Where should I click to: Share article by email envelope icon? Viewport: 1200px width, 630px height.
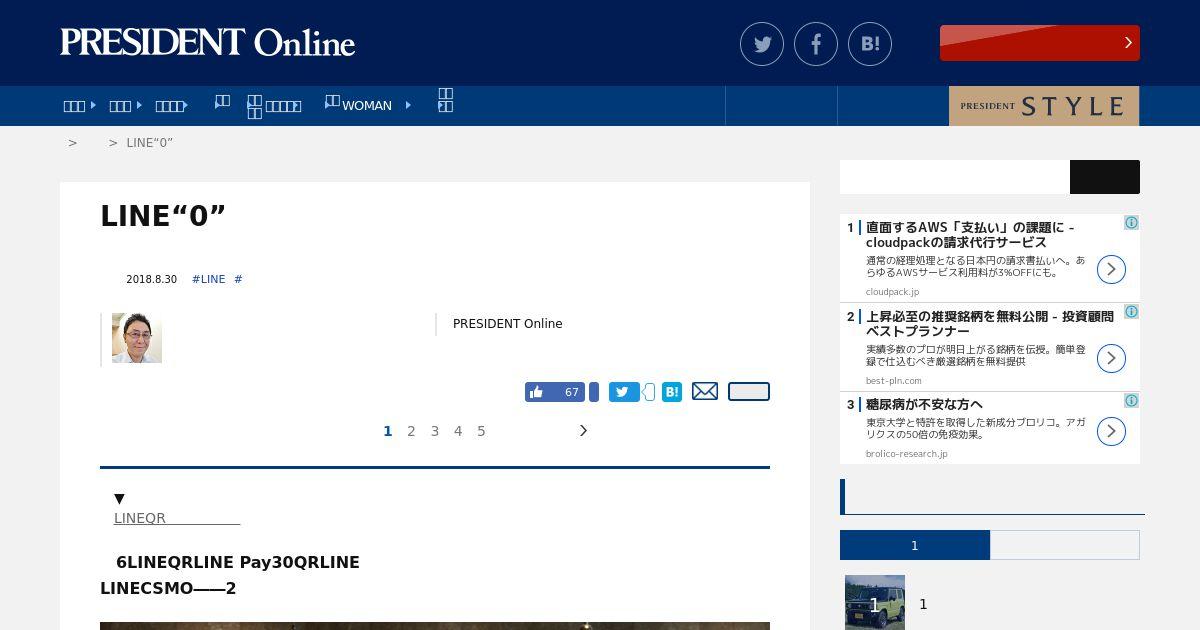click(705, 391)
